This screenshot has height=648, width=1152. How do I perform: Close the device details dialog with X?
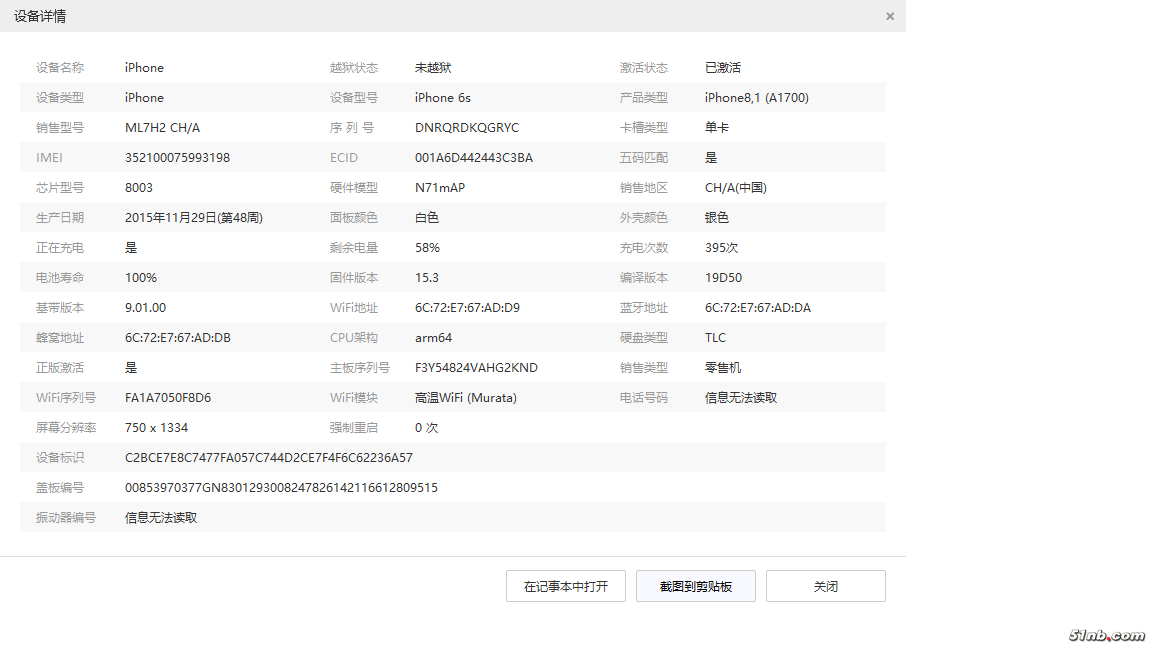point(889,16)
